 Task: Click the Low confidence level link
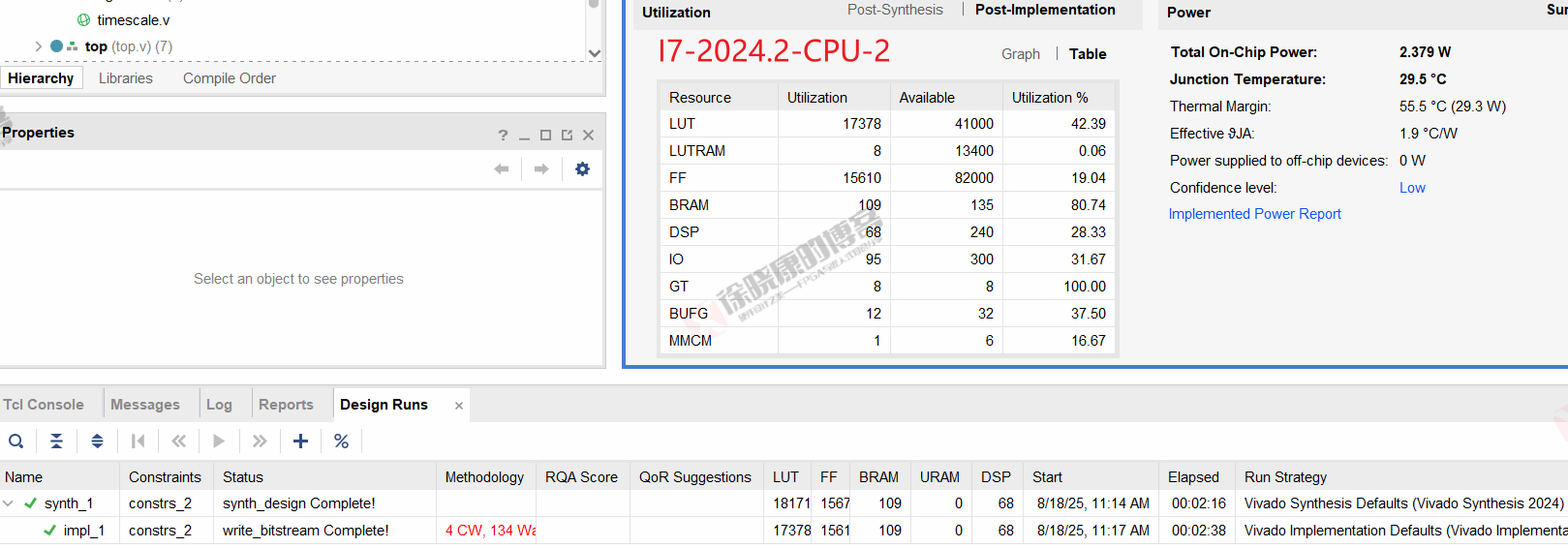point(1412,188)
